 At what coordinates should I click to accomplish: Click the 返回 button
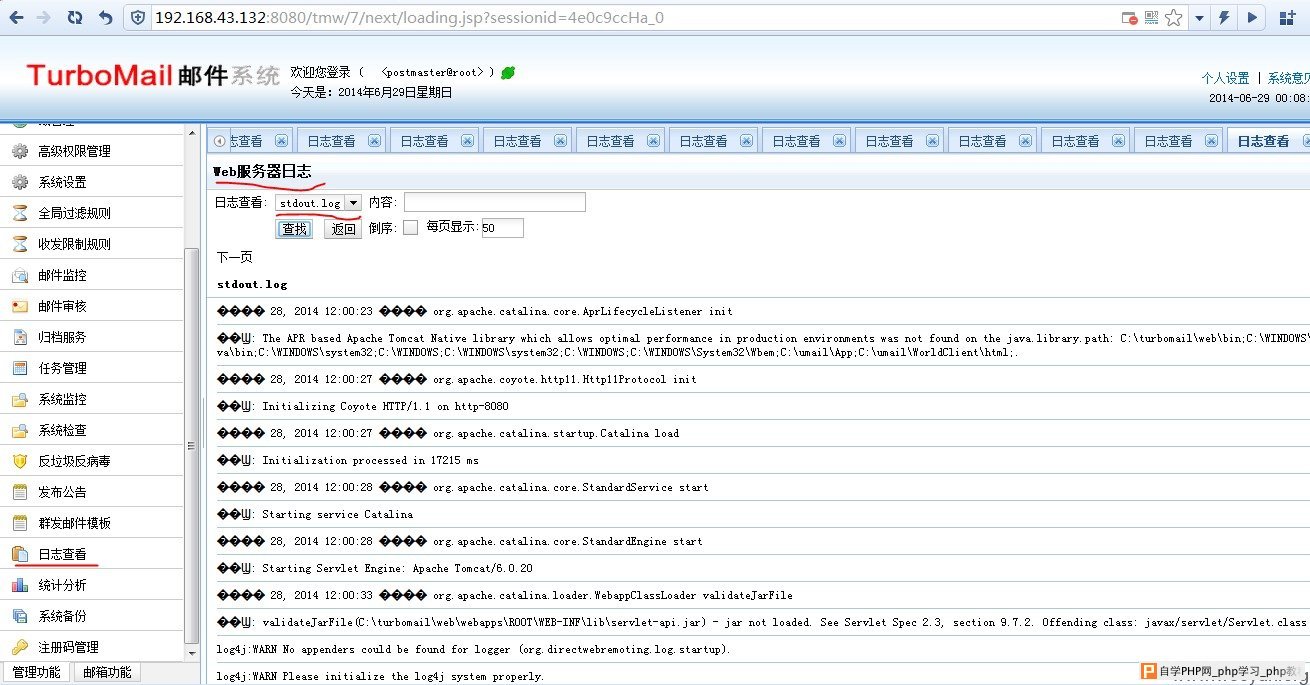pyautogui.click(x=343, y=229)
